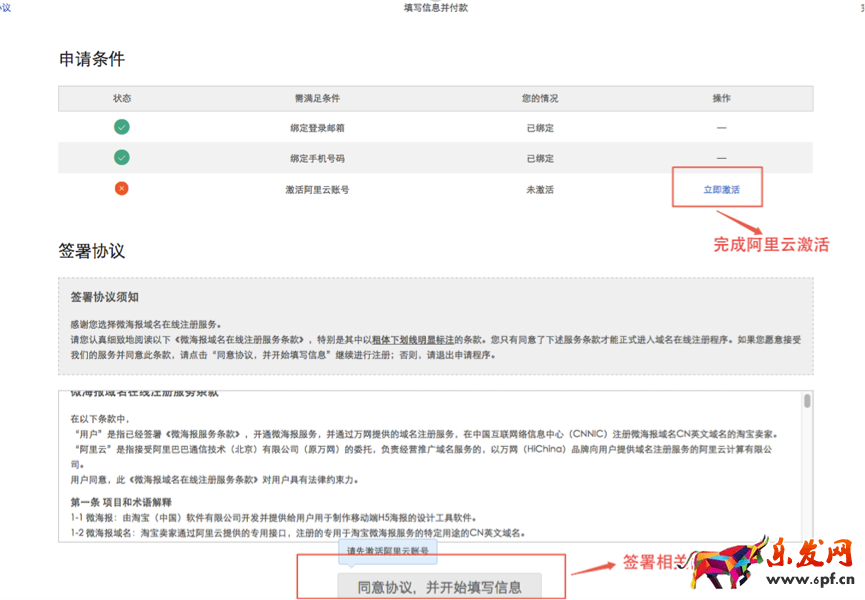Click the 操作 column header
The width and height of the screenshot is (865, 600).
pyautogui.click(x=721, y=98)
